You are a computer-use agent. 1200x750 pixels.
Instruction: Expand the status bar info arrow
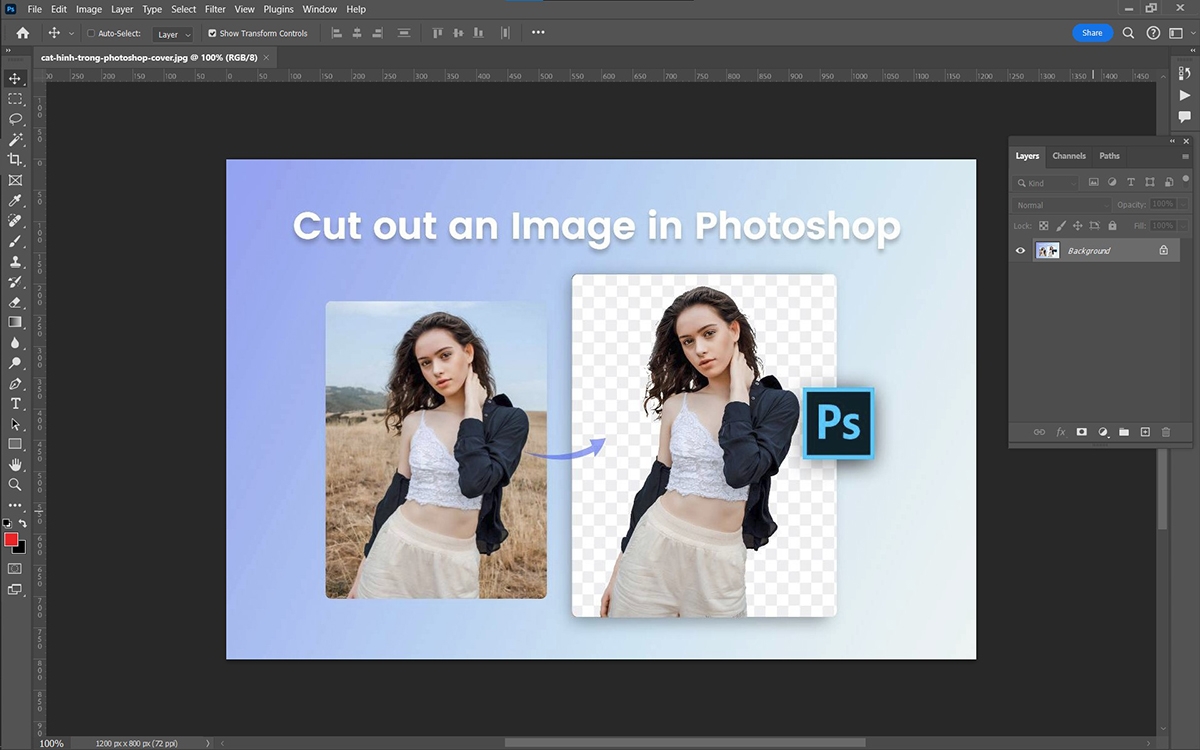(x=208, y=743)
